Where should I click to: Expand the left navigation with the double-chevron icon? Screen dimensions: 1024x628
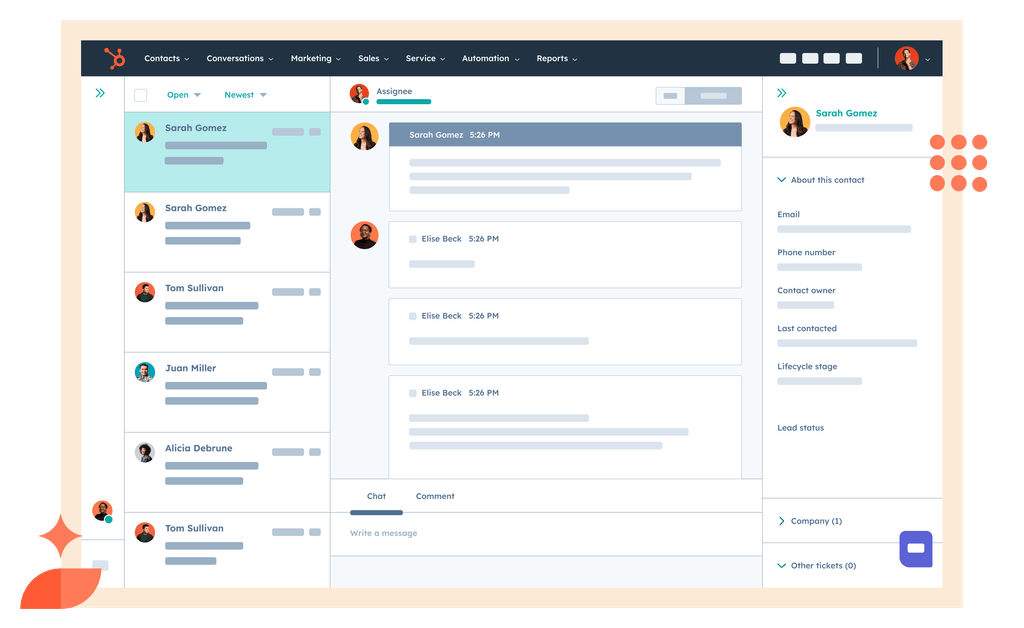99,92
